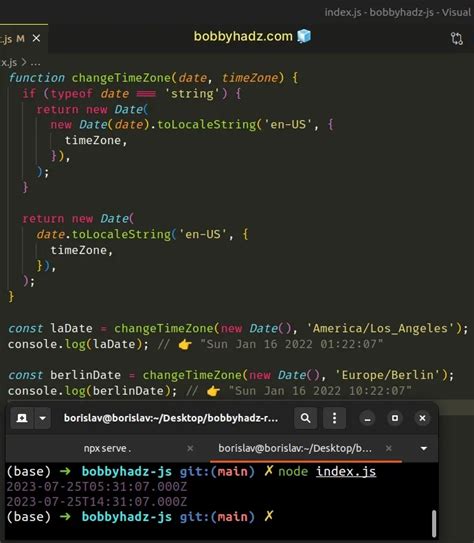The height and width of the screenshot is (543, 474).
Task: Open the terminal three-dot menu
Action: 334,418
